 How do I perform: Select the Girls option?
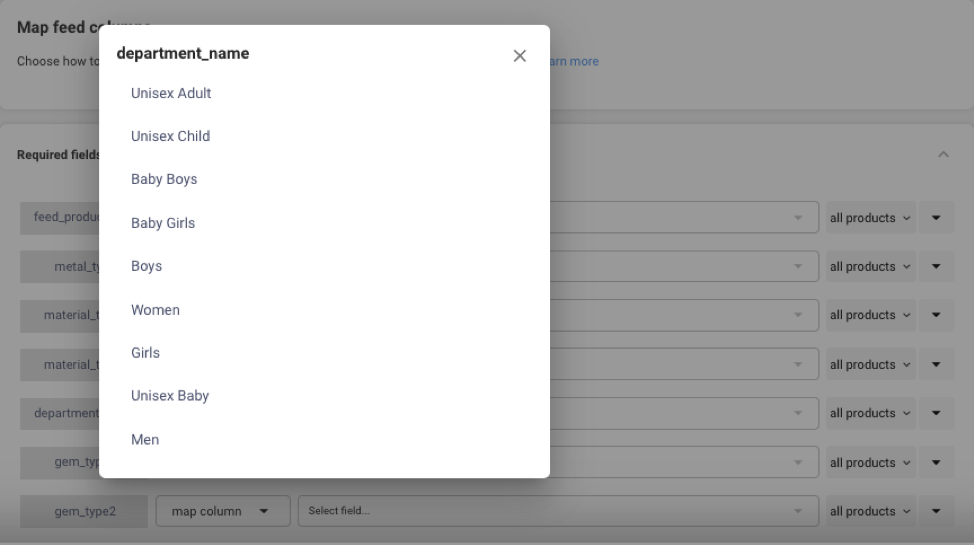click(145, 353)
